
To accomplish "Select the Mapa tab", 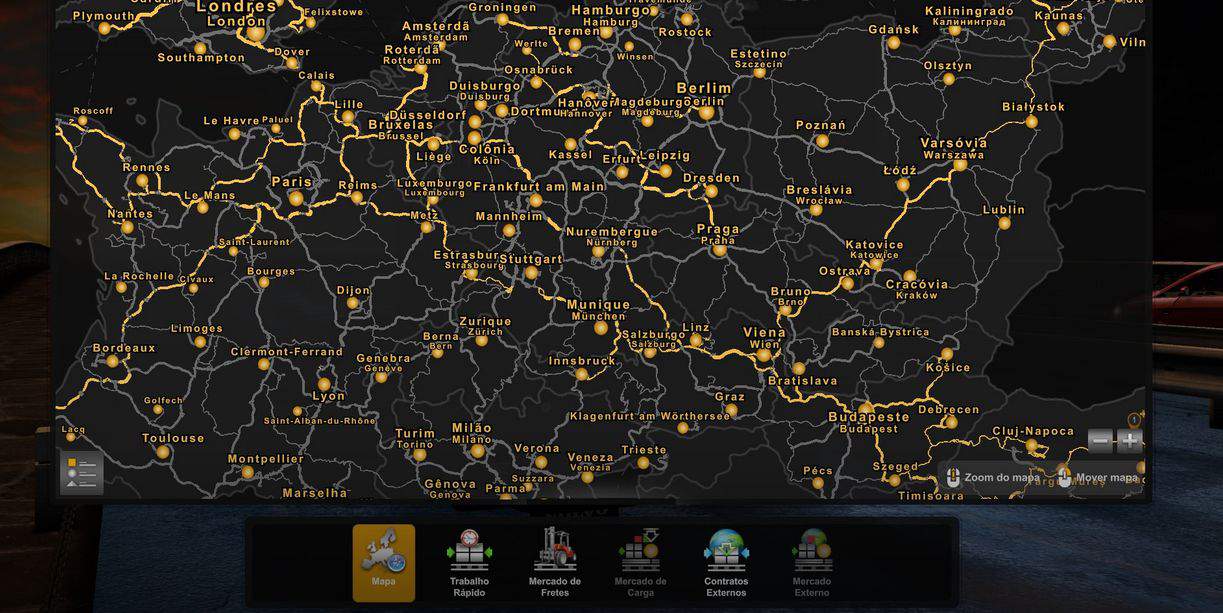I will click(x=383, y=562).
